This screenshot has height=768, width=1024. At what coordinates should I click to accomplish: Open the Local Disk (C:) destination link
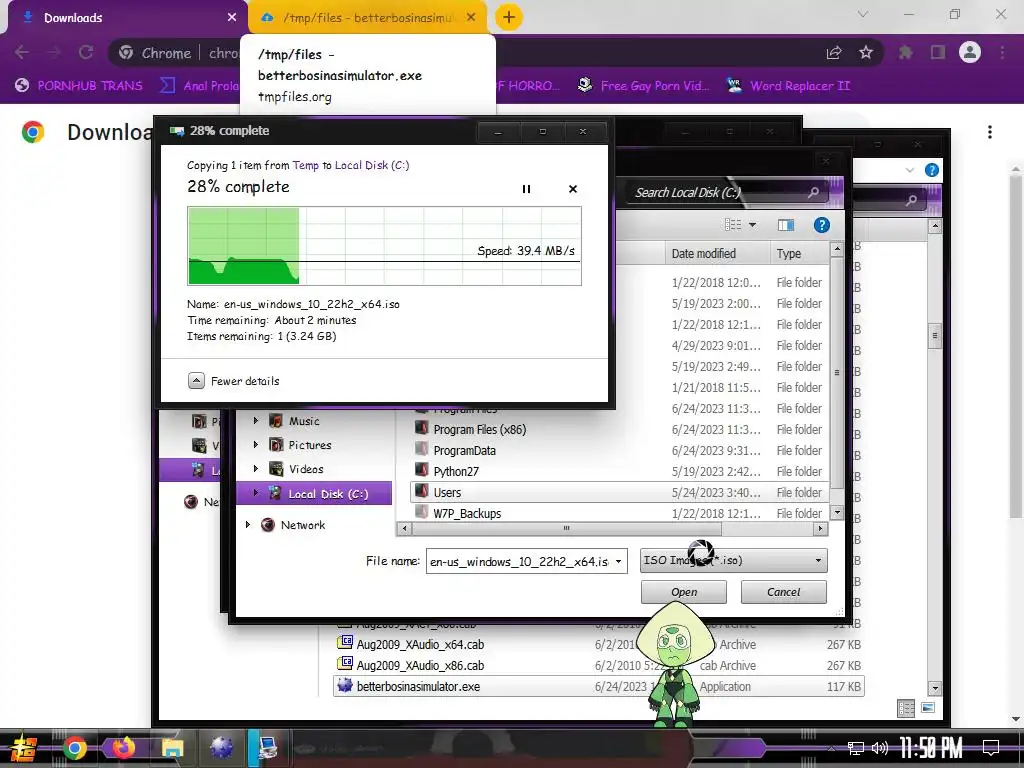372,165
